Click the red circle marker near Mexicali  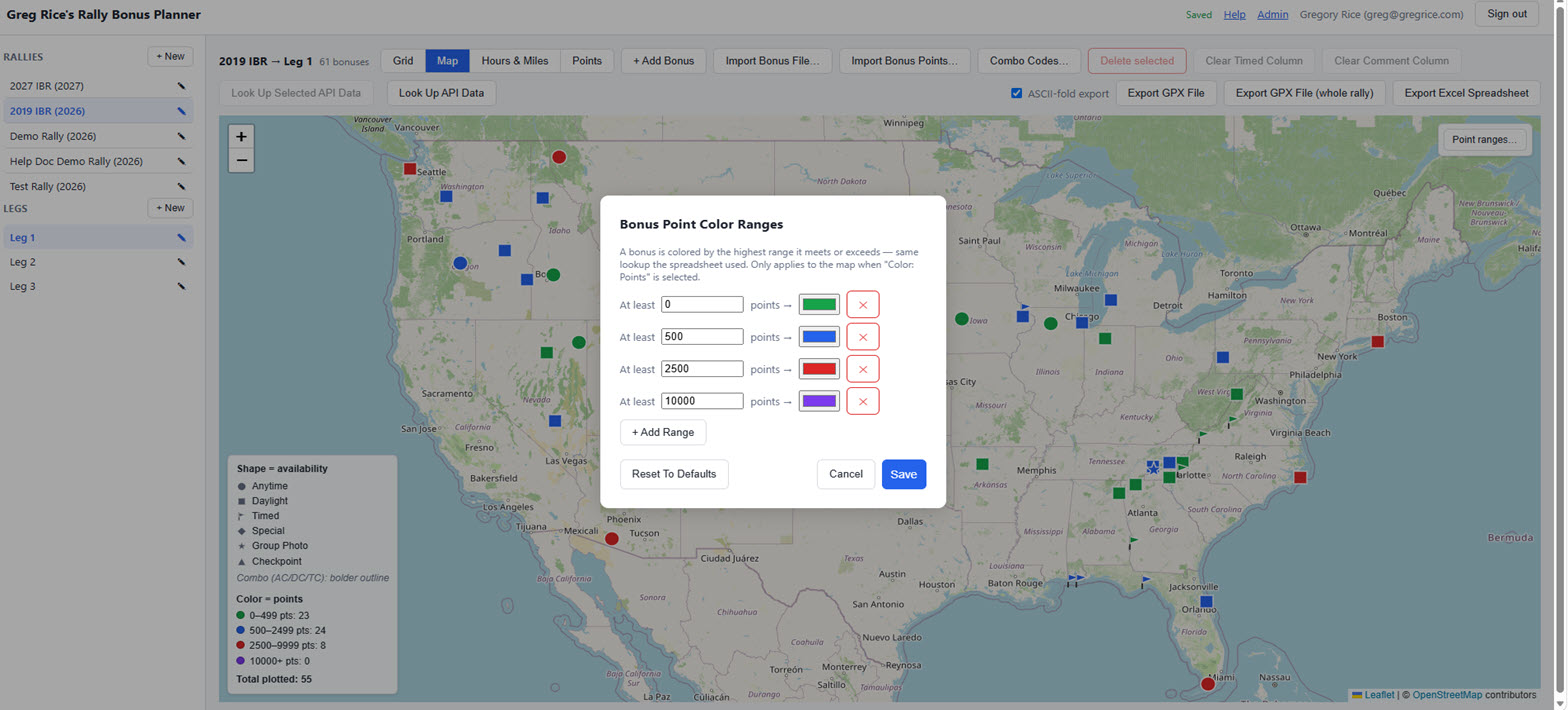click(x=612, y=538)
